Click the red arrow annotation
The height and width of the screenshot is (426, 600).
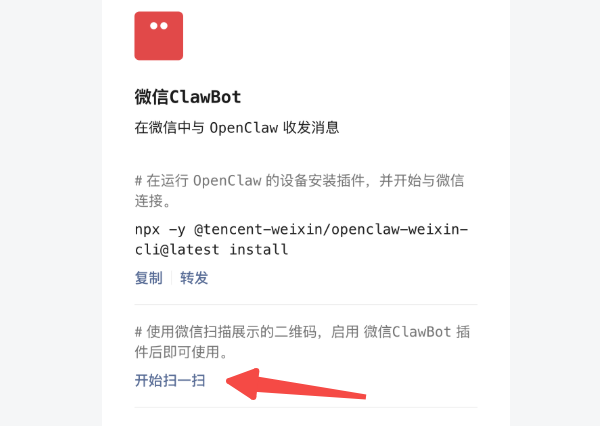295,385
